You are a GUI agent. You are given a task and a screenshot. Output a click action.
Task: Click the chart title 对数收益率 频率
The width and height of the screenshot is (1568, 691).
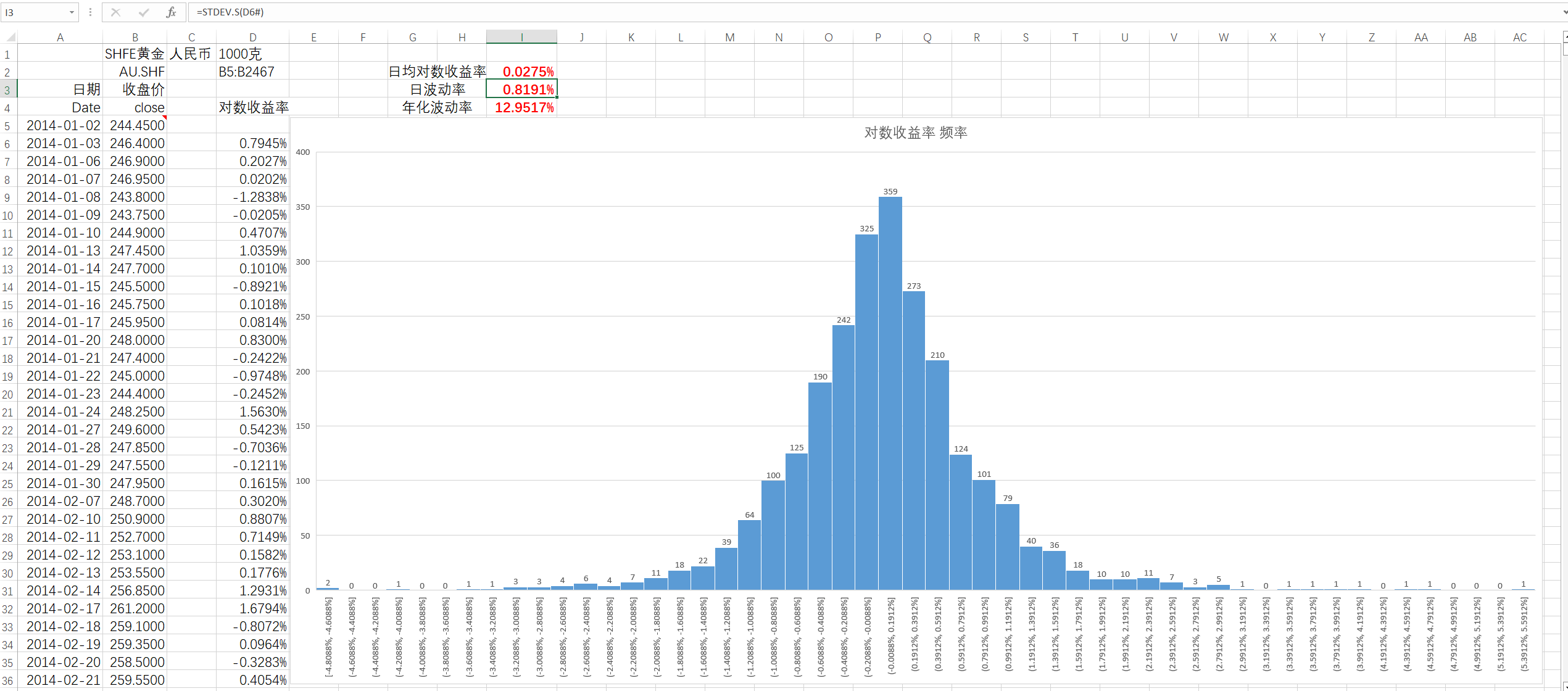[915, 133]
